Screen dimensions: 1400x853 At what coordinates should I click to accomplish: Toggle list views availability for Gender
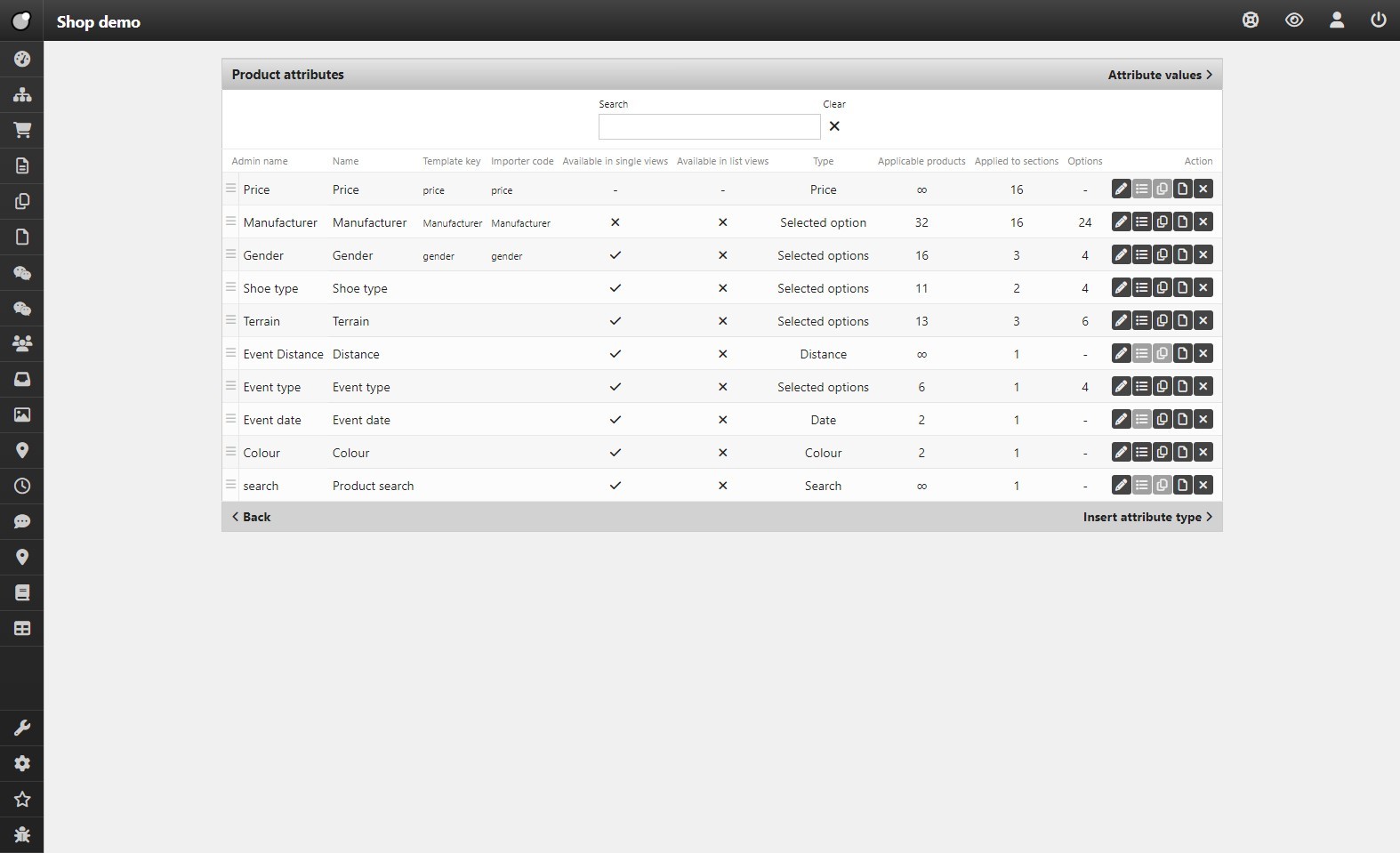pyautogui.click(x=722, y=255)
